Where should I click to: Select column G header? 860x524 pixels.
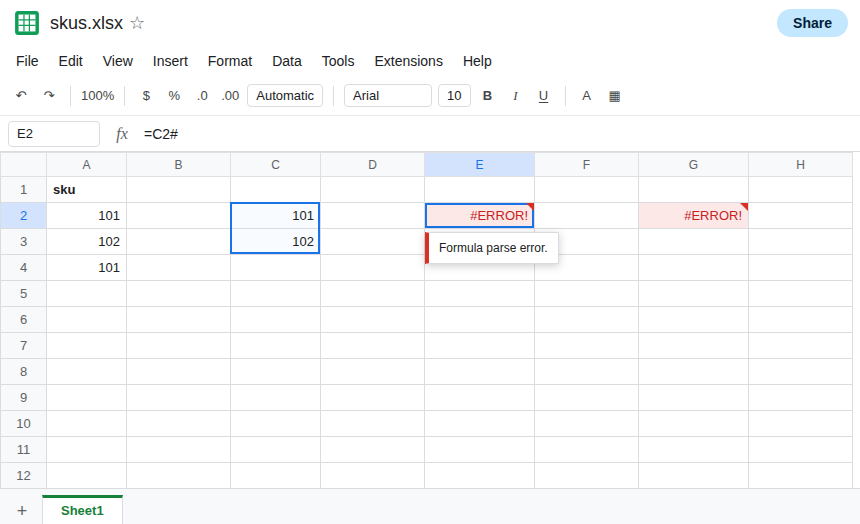coord(693,165)
